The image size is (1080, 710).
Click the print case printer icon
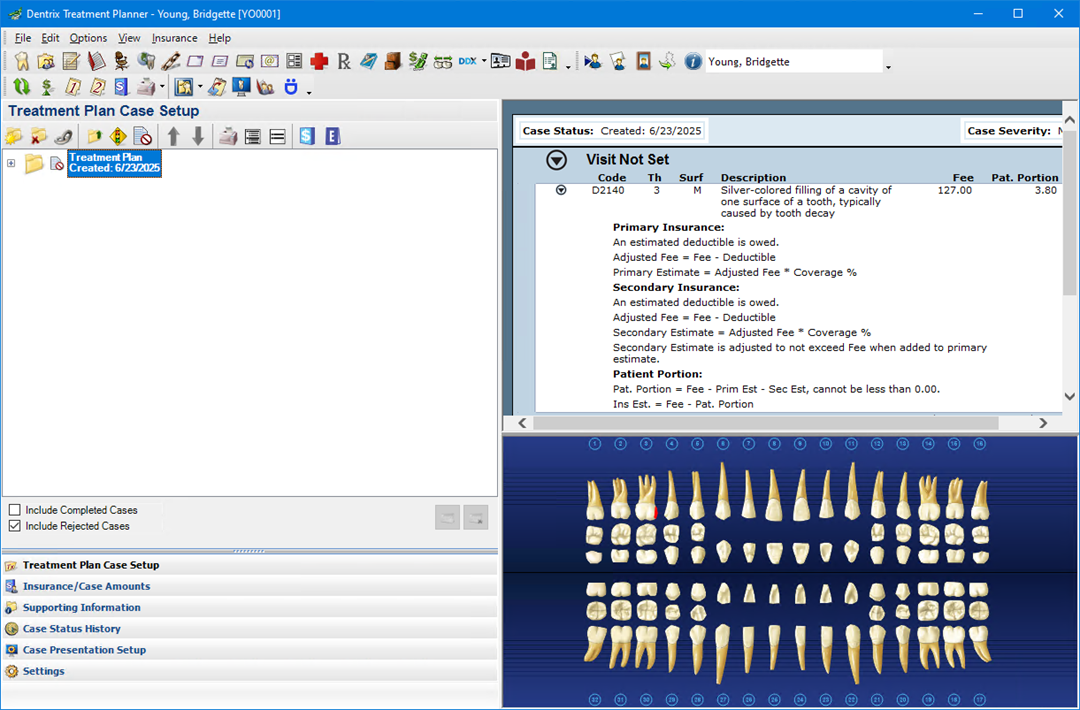pos(228,137)
